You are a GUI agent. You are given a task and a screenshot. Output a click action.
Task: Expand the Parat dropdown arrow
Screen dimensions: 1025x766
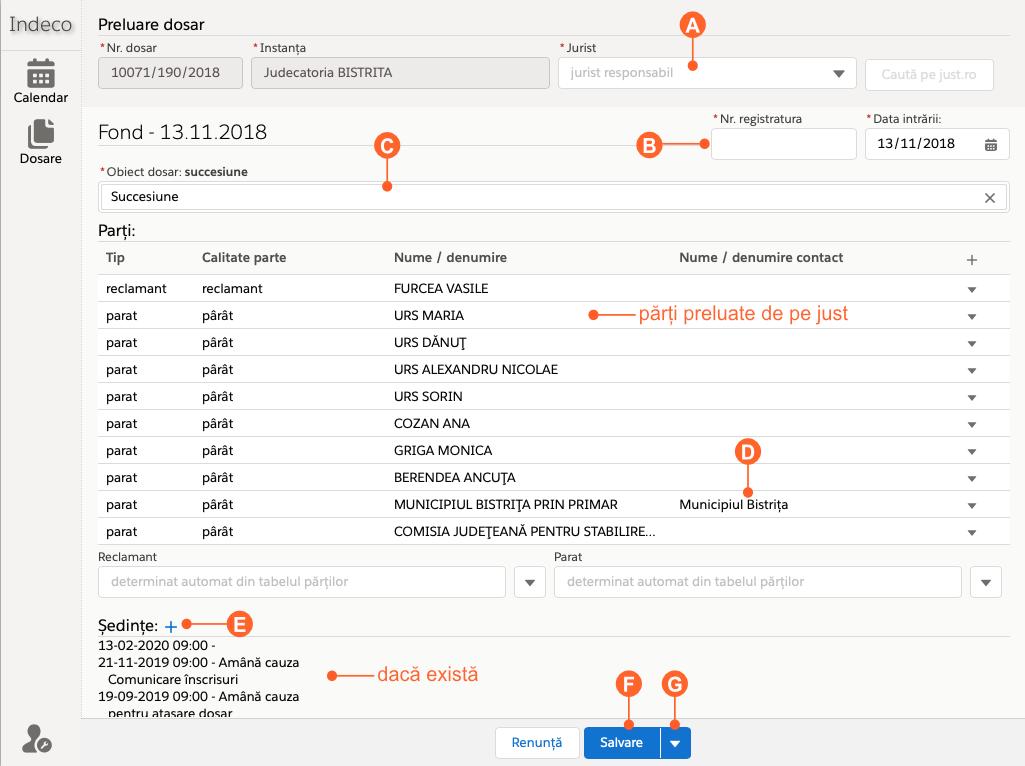[x=985, y=582]
